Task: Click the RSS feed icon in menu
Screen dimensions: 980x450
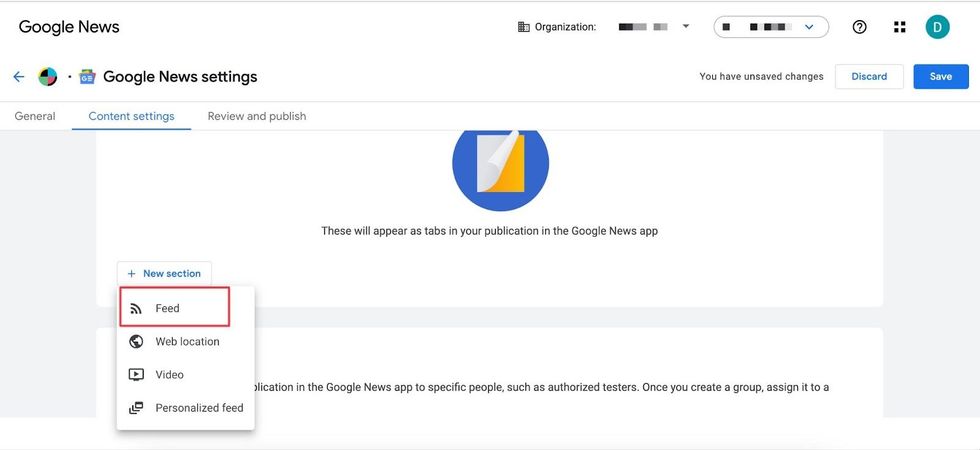Action: 136,308
